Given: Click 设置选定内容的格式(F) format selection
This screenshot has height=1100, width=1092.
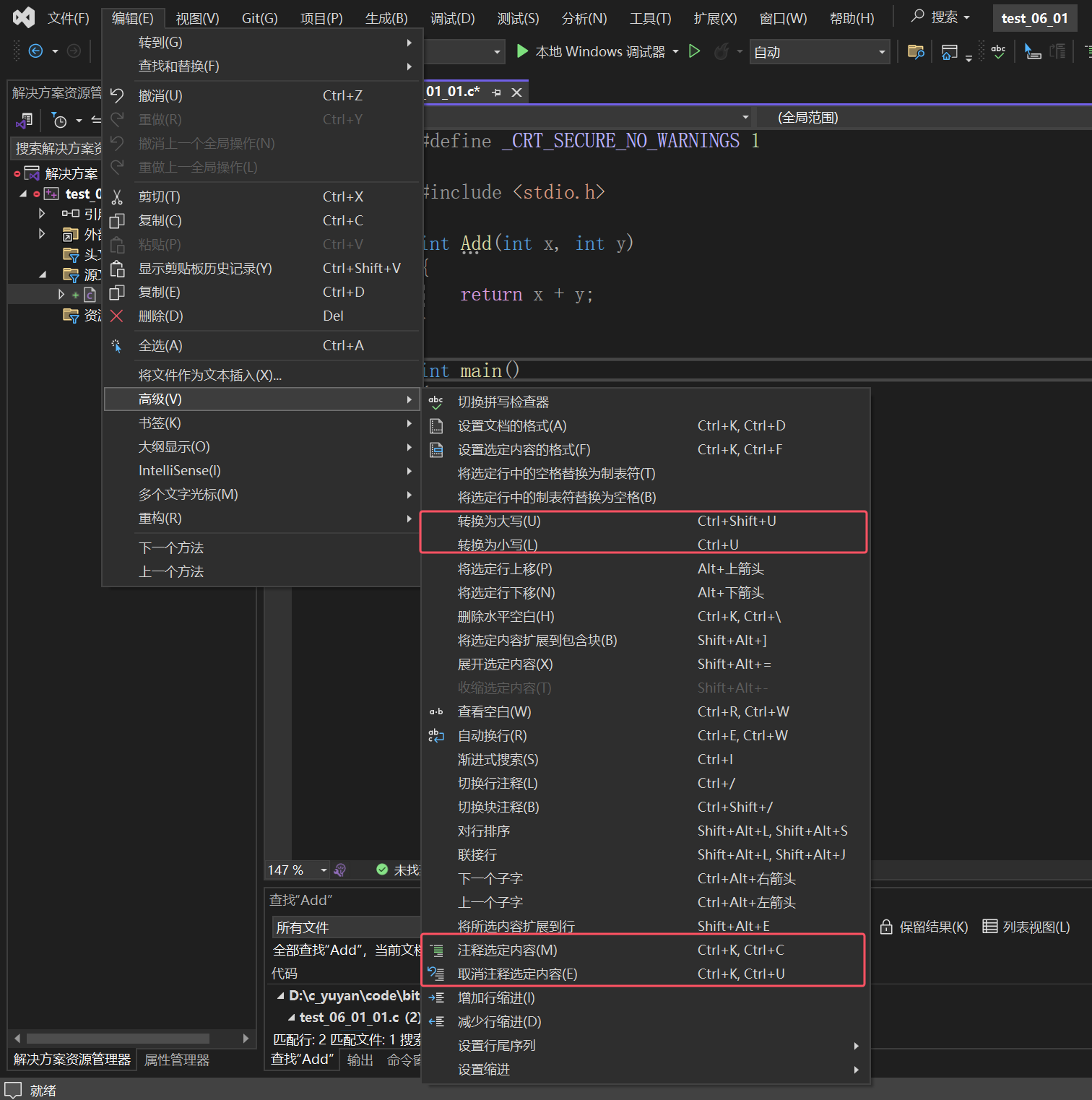Looking at the screenshot, I should pyautogui.click(x=646, y=449).
